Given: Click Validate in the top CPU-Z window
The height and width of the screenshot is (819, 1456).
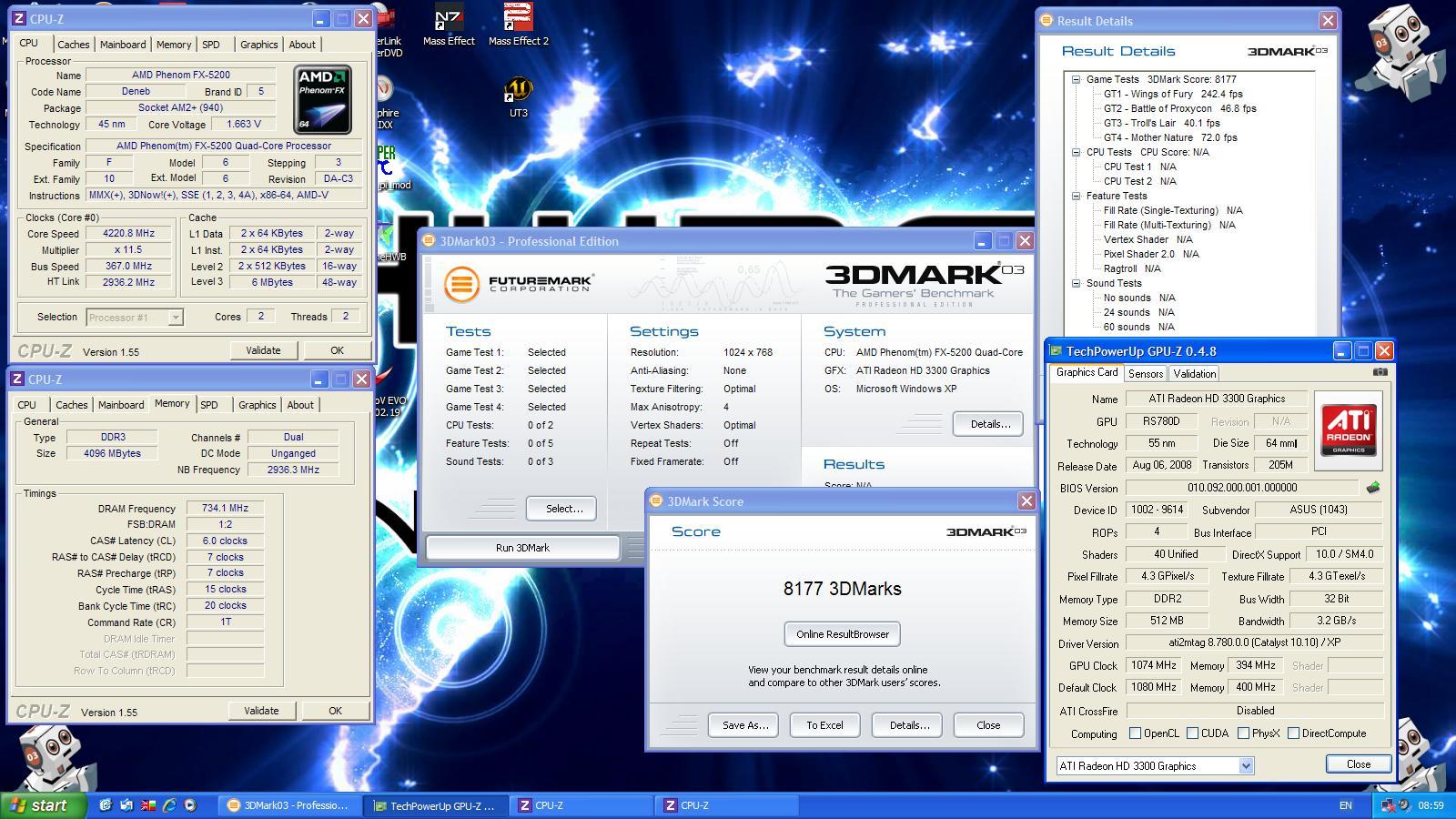Looking at the screenshot, I should (x=263, y=350).
